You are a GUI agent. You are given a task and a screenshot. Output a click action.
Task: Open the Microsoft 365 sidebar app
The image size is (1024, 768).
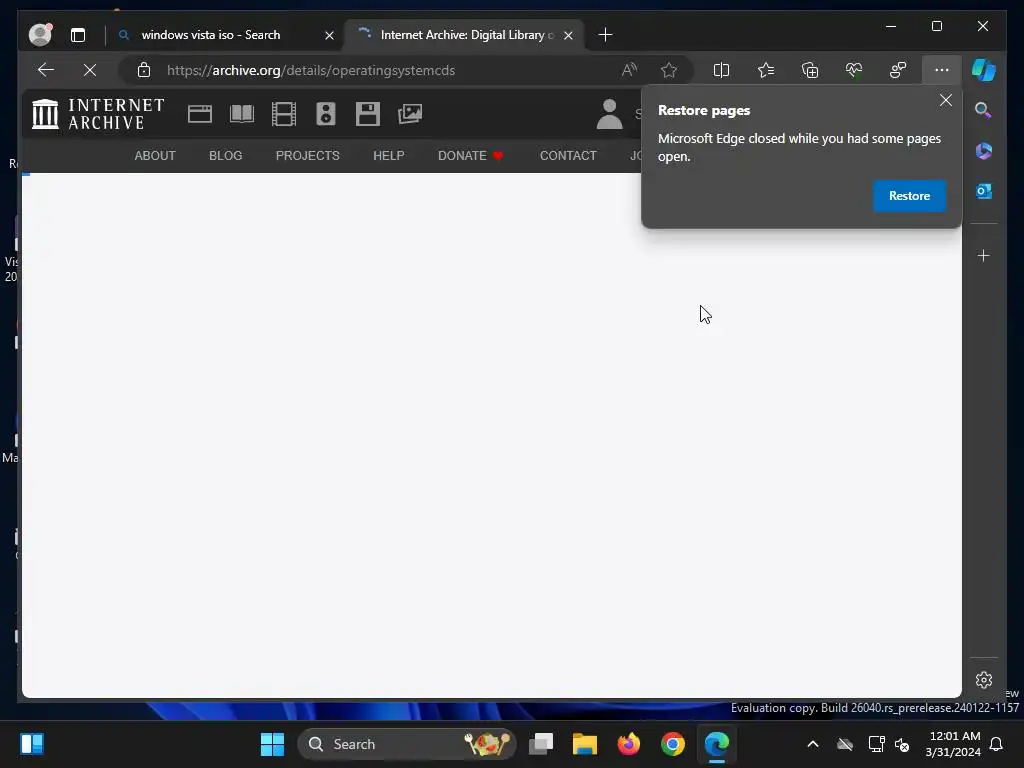point(984,151)
